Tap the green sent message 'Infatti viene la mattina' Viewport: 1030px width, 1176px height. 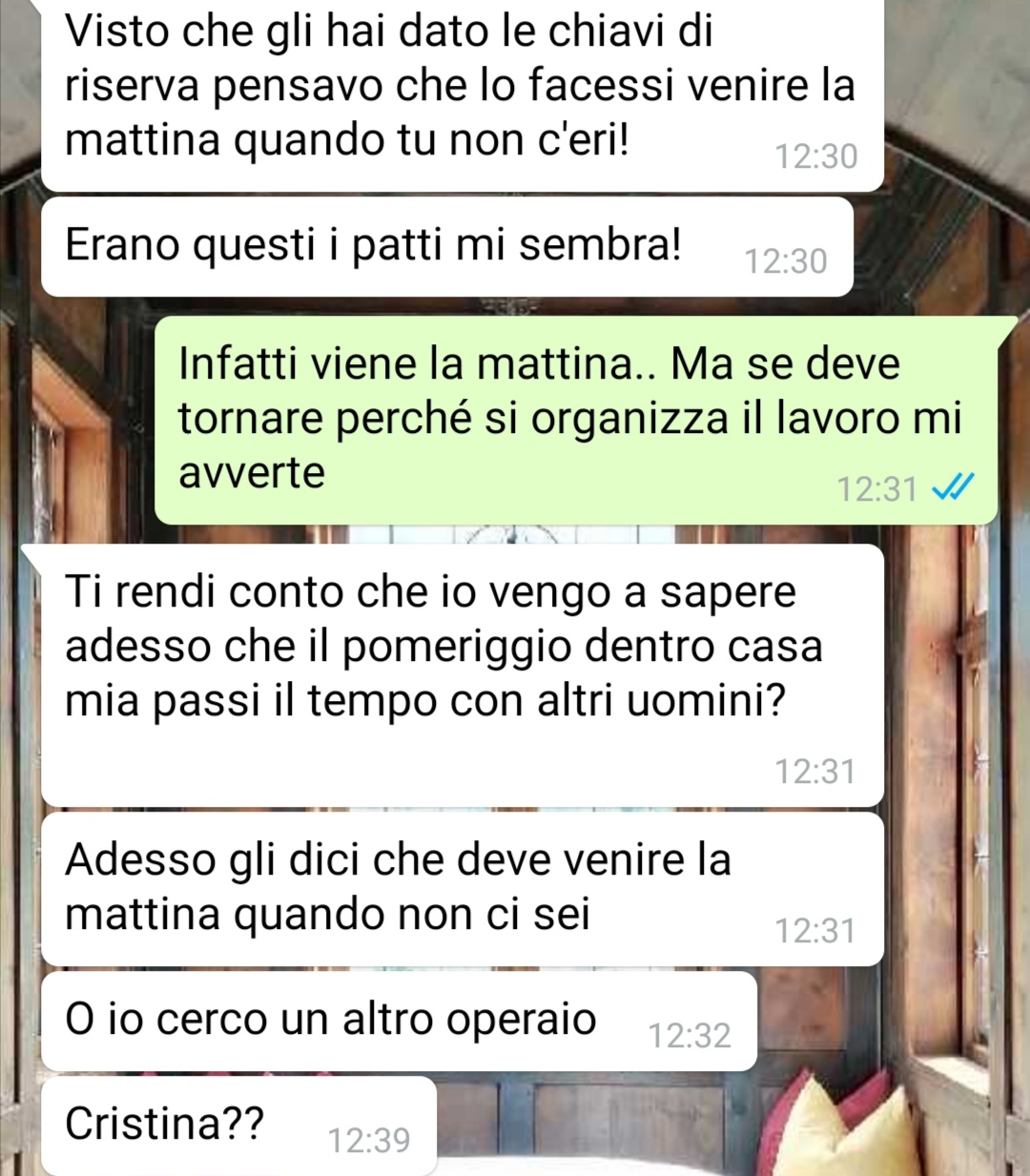[x=576, y=420]
